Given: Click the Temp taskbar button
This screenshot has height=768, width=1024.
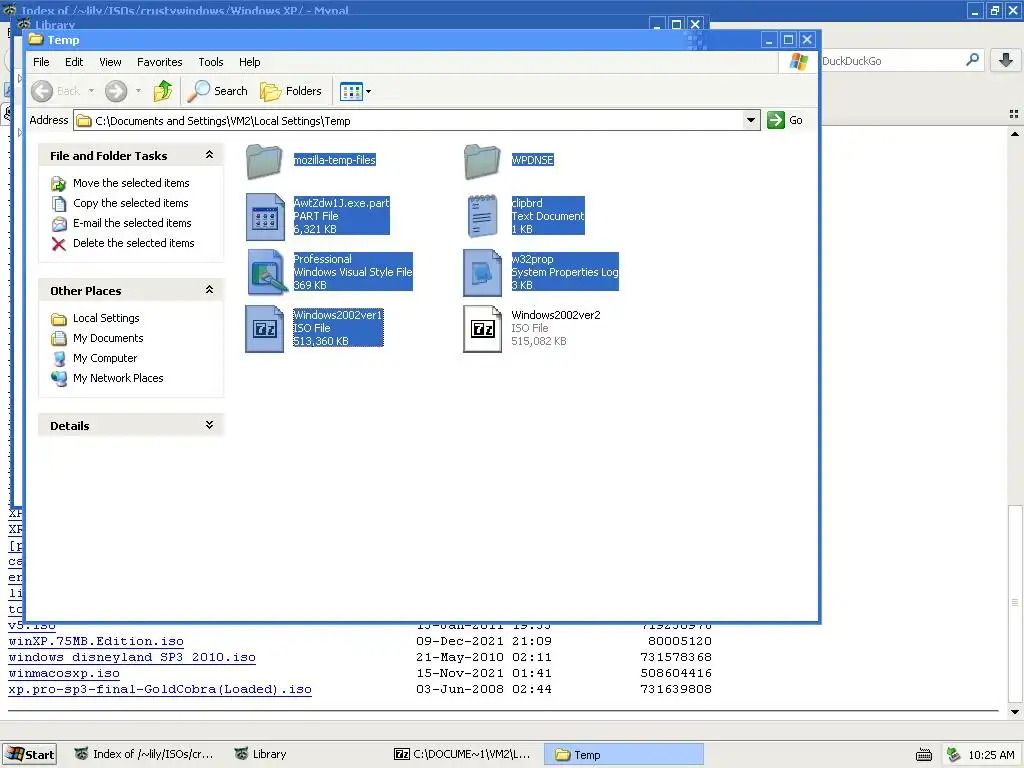Looking at the screenshot, I should pyautogui.click(x=624, y=754).
